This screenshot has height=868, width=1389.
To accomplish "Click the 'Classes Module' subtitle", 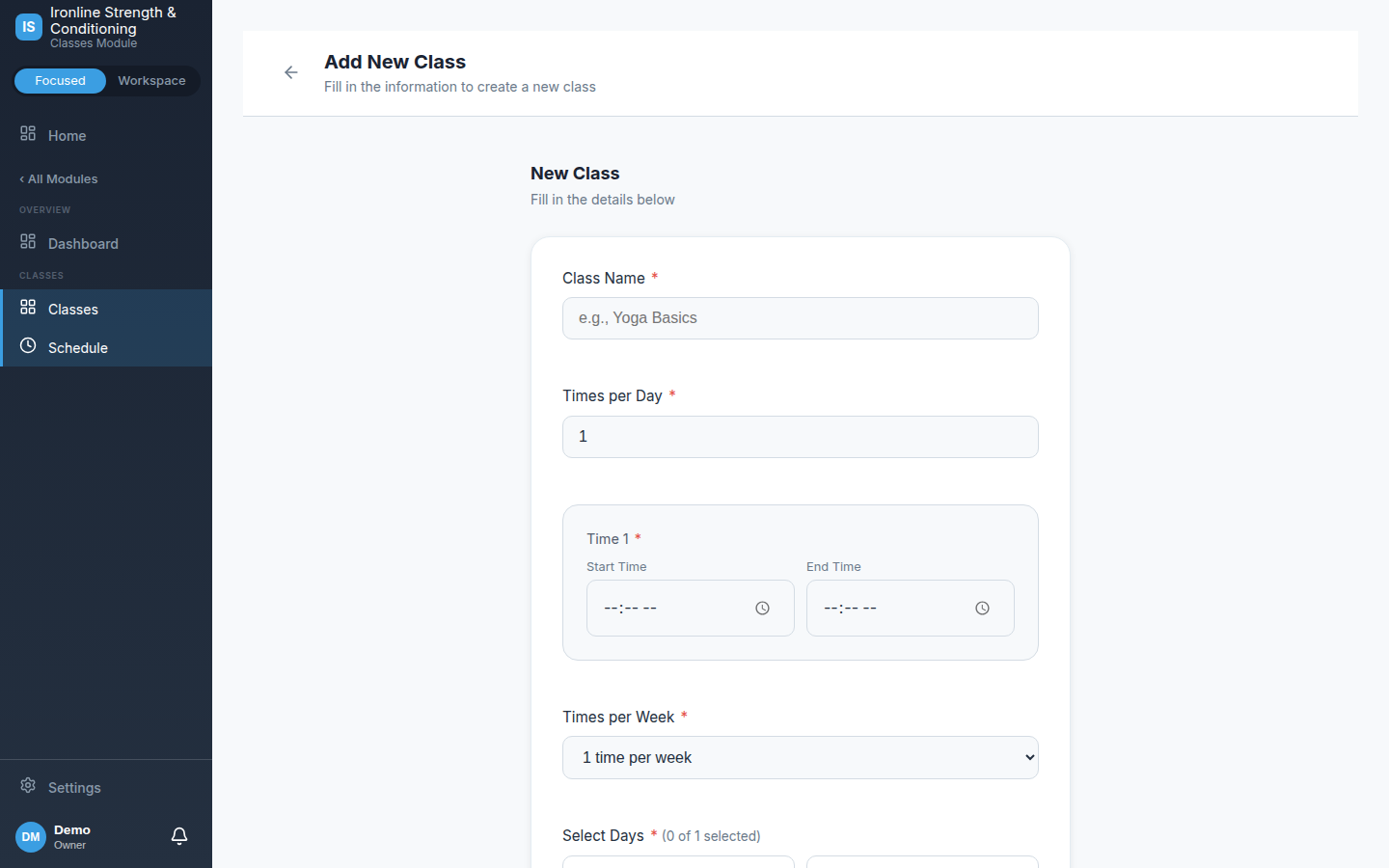I will click(x=94, y=43).
